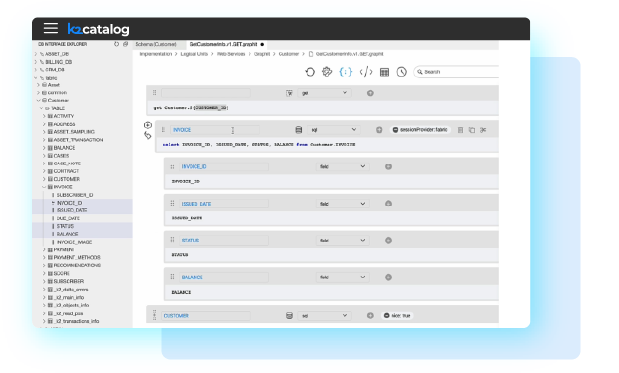Image resolution: width=619 pixels, height=373 pixels.
Task: Open the field dropdown for ISSUED_DATE
Action: coord(343,204)
